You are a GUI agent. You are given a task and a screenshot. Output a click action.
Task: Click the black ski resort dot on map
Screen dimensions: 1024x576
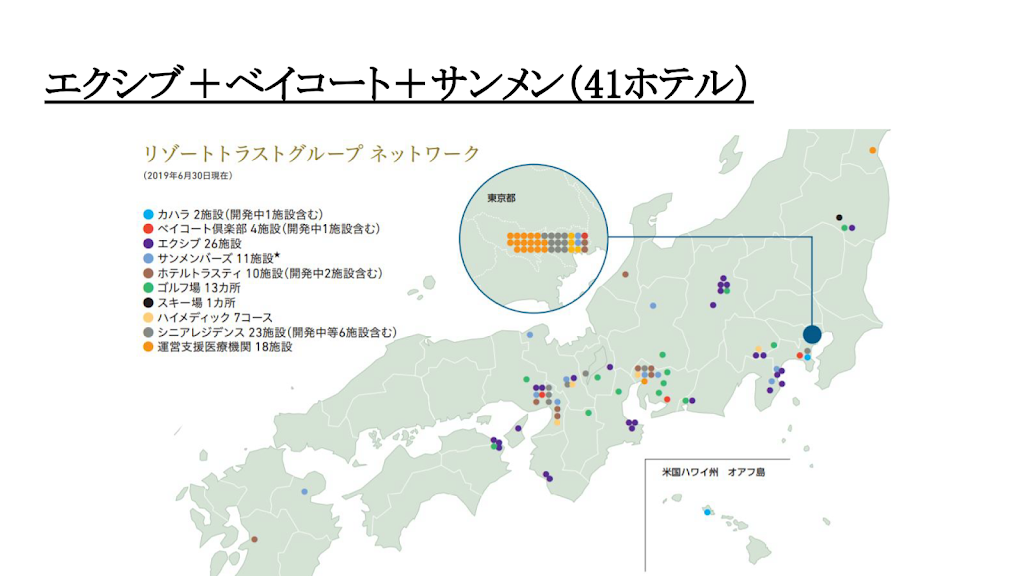839,217
